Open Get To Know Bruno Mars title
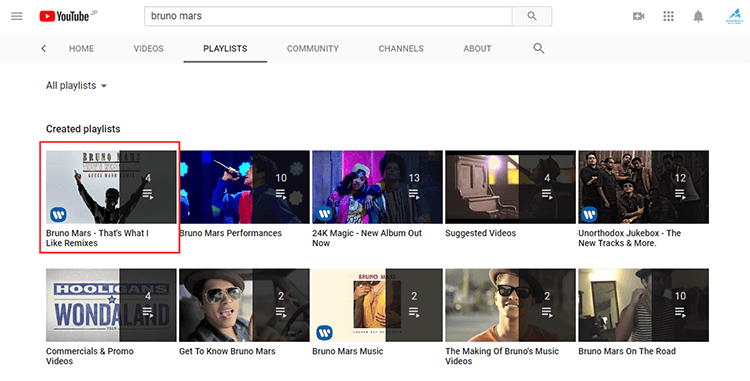 [227, 351]
